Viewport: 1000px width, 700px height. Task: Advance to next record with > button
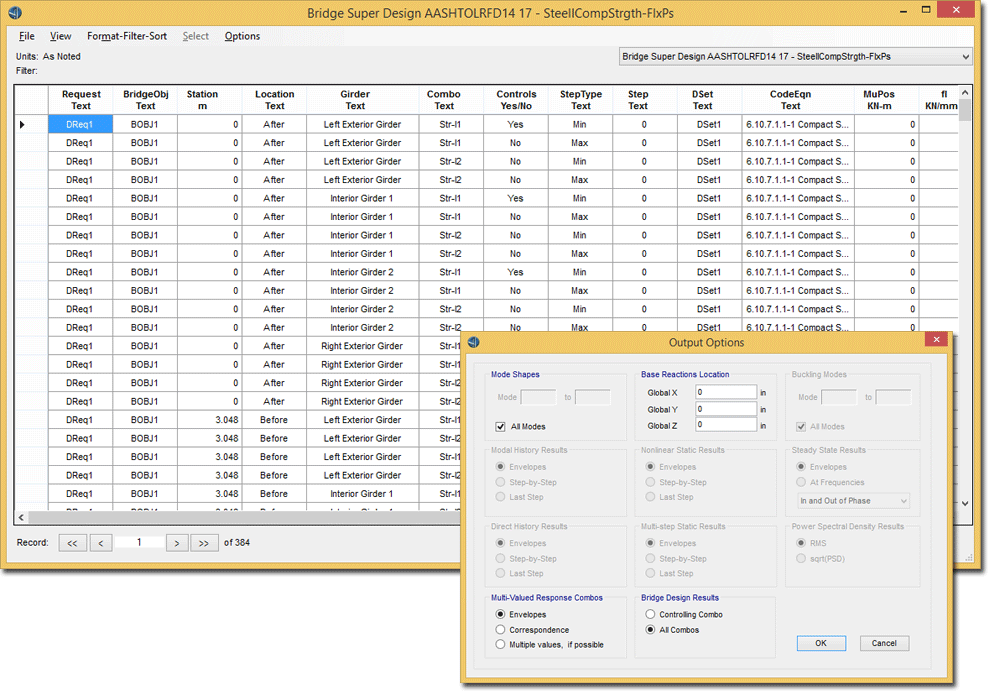[x=175, y=543]
